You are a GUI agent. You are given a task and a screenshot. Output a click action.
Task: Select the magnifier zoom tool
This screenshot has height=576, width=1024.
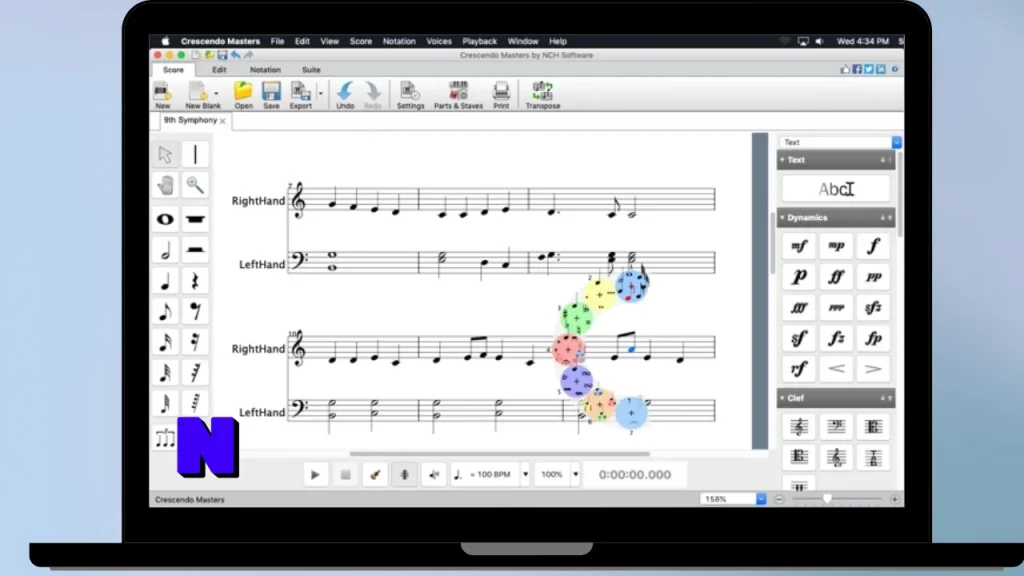195,185
